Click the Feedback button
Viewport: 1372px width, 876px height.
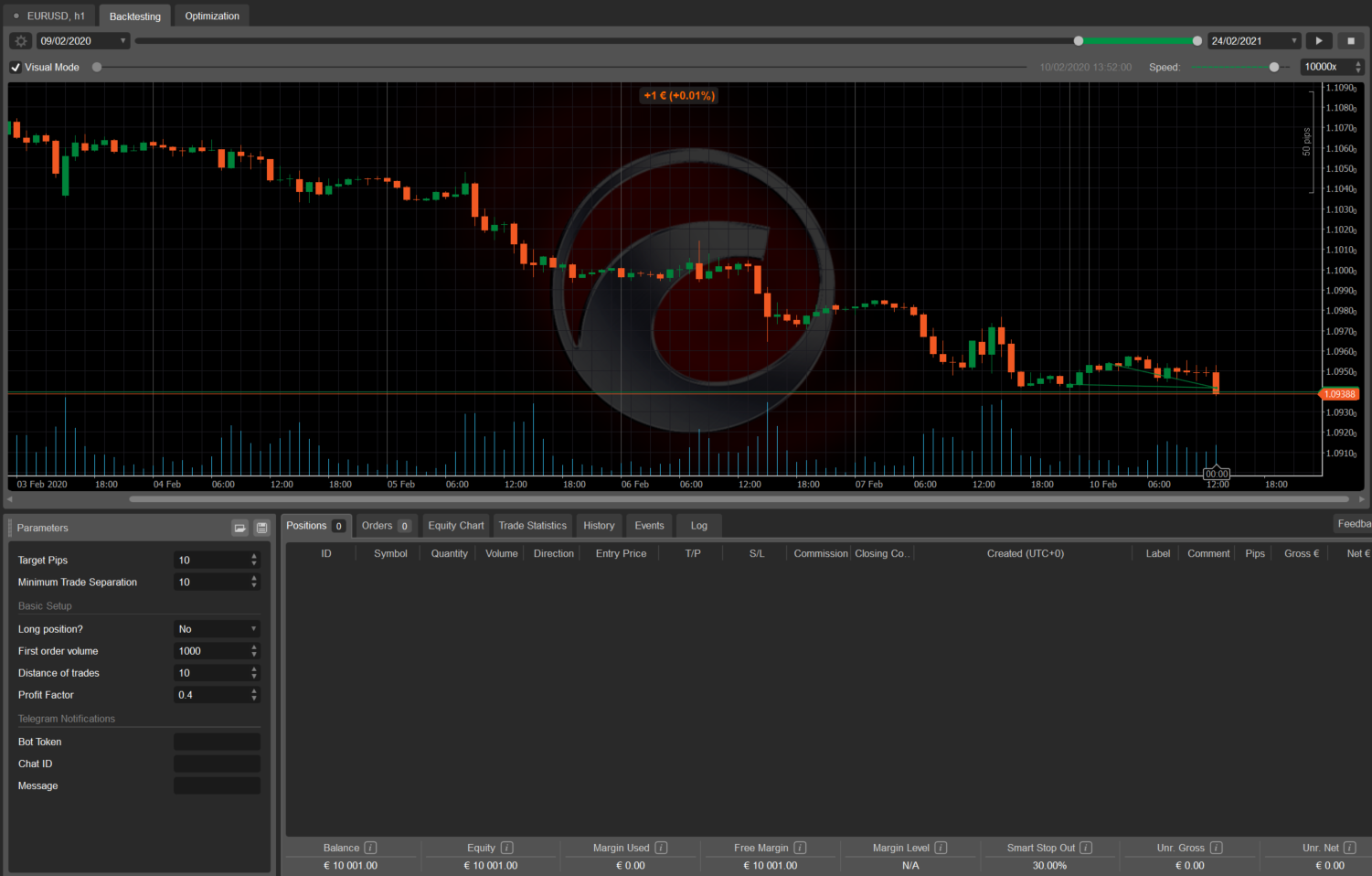click(1353, 524)
